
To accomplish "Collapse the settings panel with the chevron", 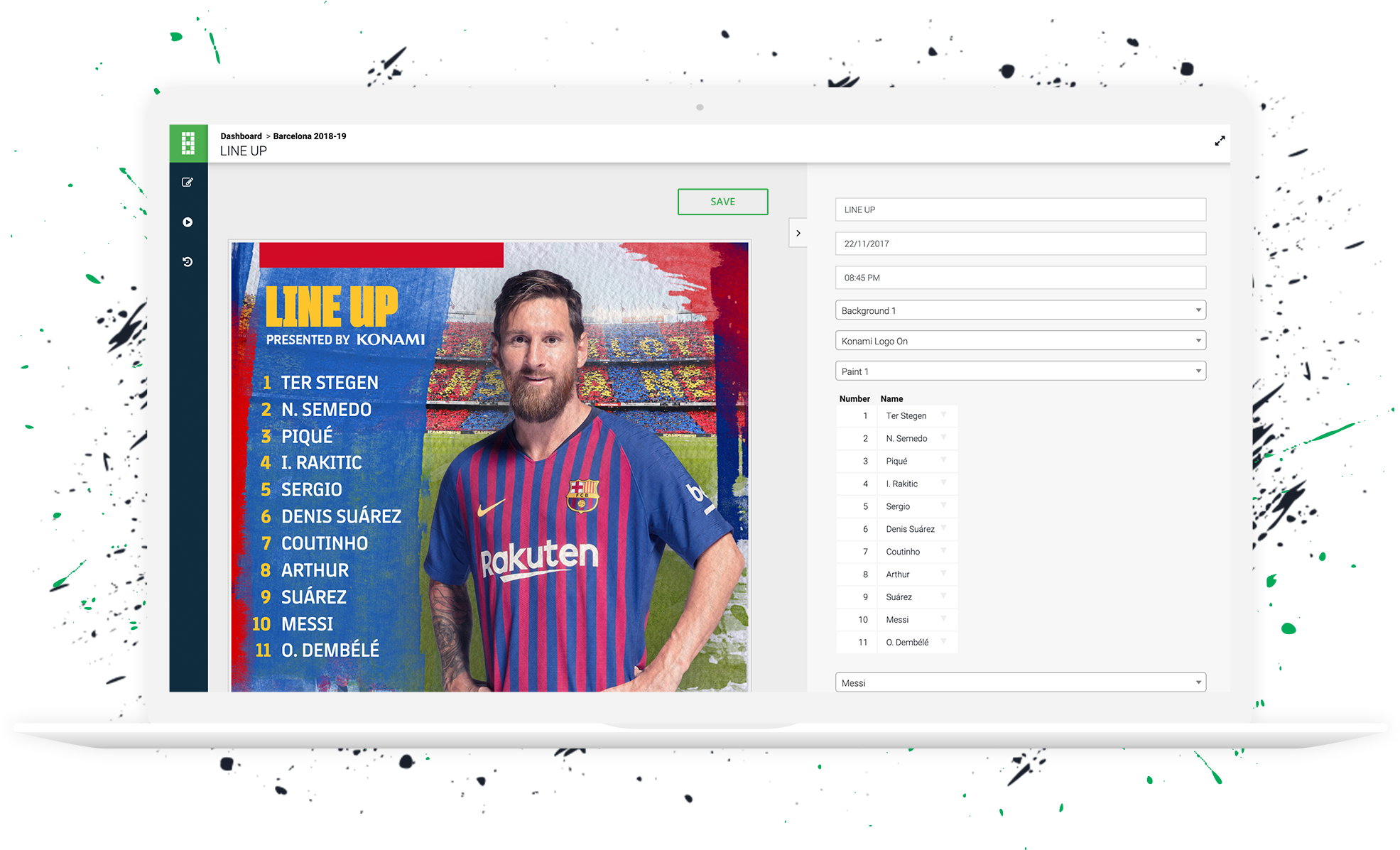I will 798,233.
